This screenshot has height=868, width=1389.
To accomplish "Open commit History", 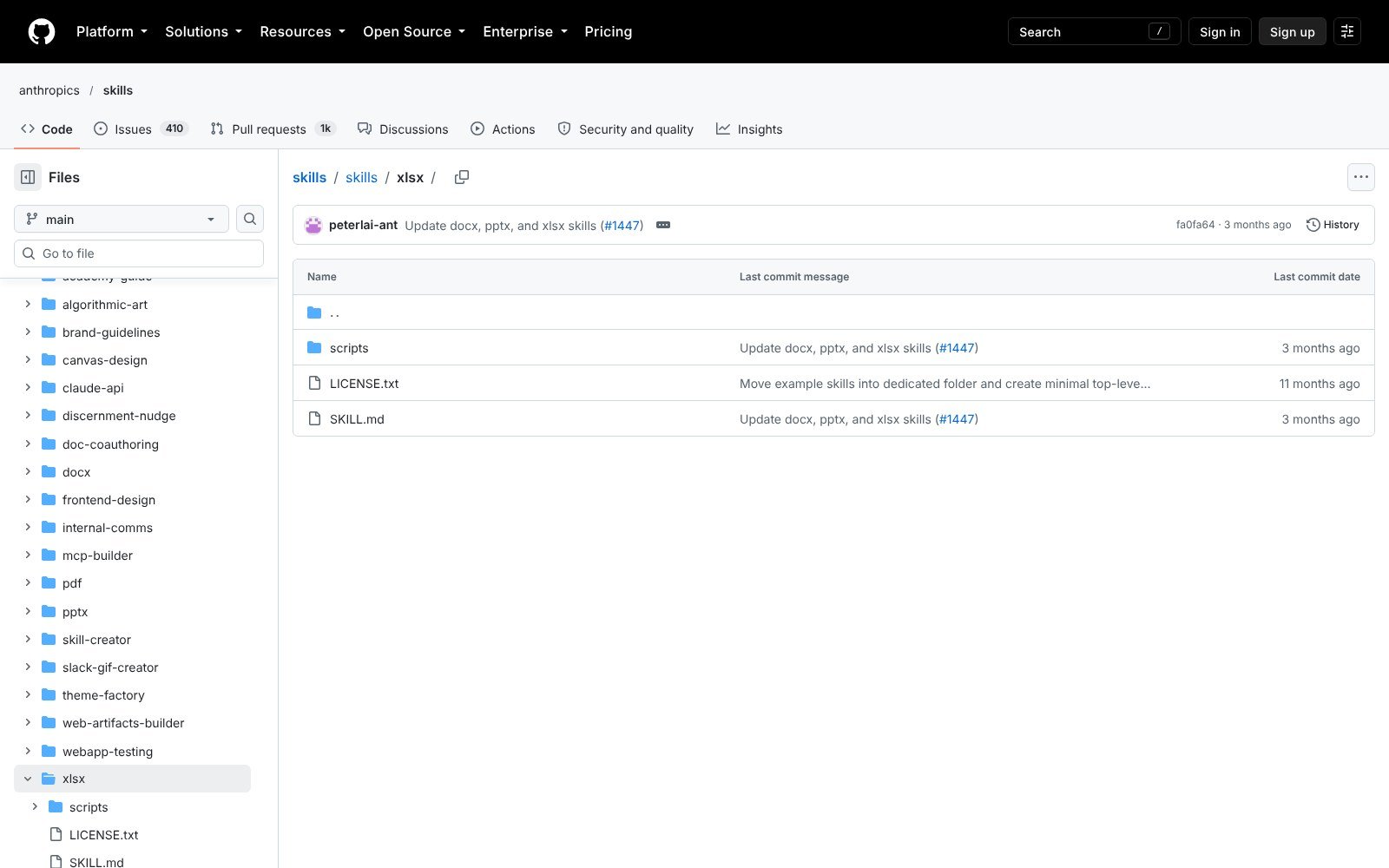I will (1333, 225).
